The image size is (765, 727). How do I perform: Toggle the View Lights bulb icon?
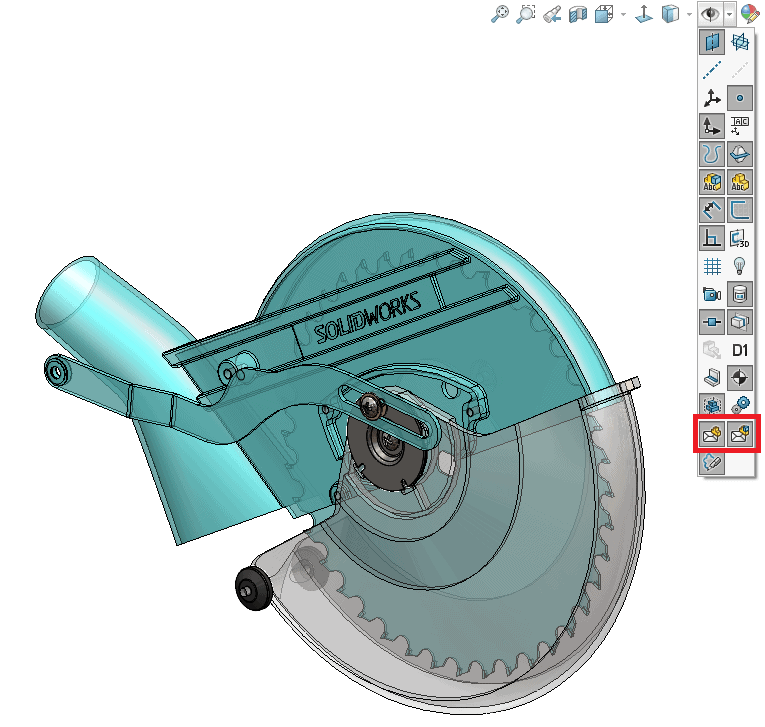[740, 266]
